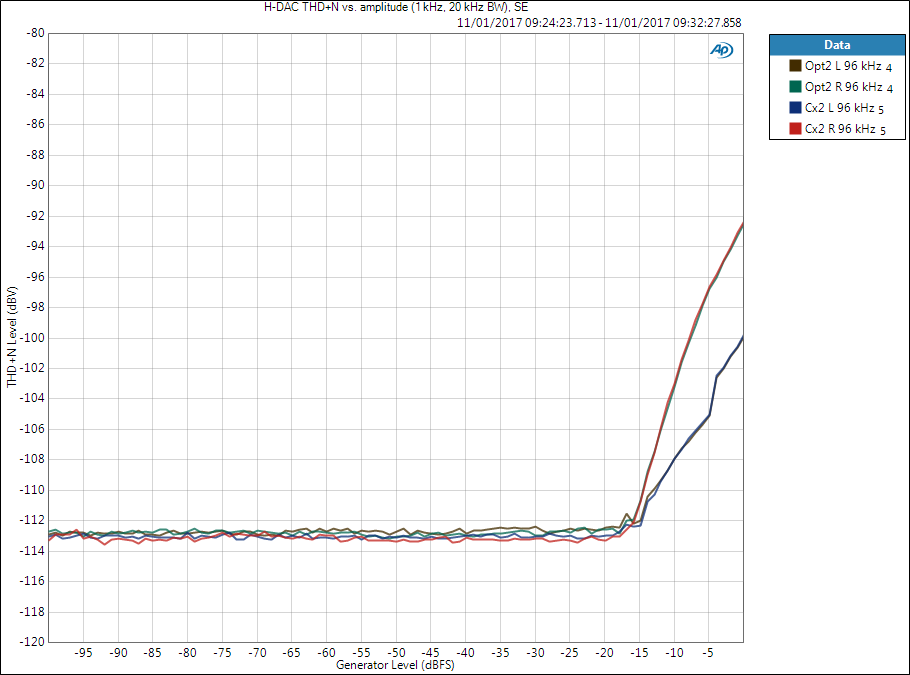This screenshot has height=675, width=910.
Task: Click the '-15' tick on the Generator Level axis
Action: (x=639, y=653)
